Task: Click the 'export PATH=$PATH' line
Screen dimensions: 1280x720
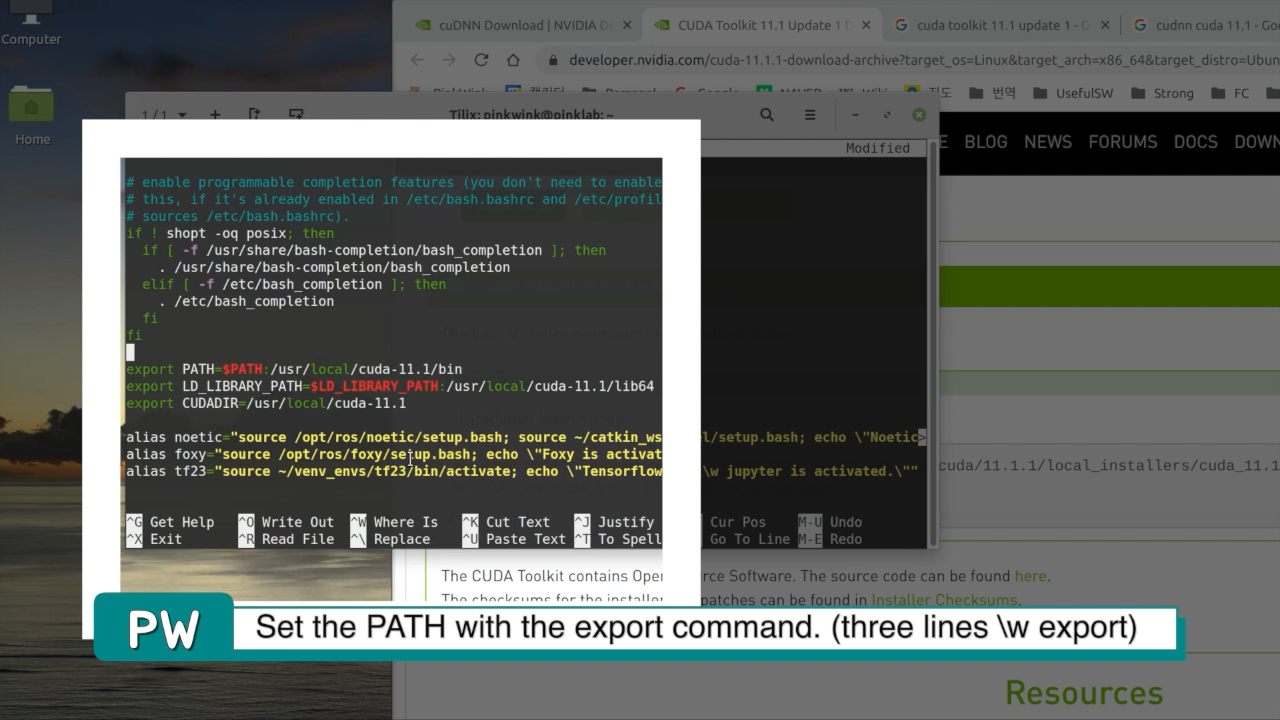Action: (x=294, y=369)
